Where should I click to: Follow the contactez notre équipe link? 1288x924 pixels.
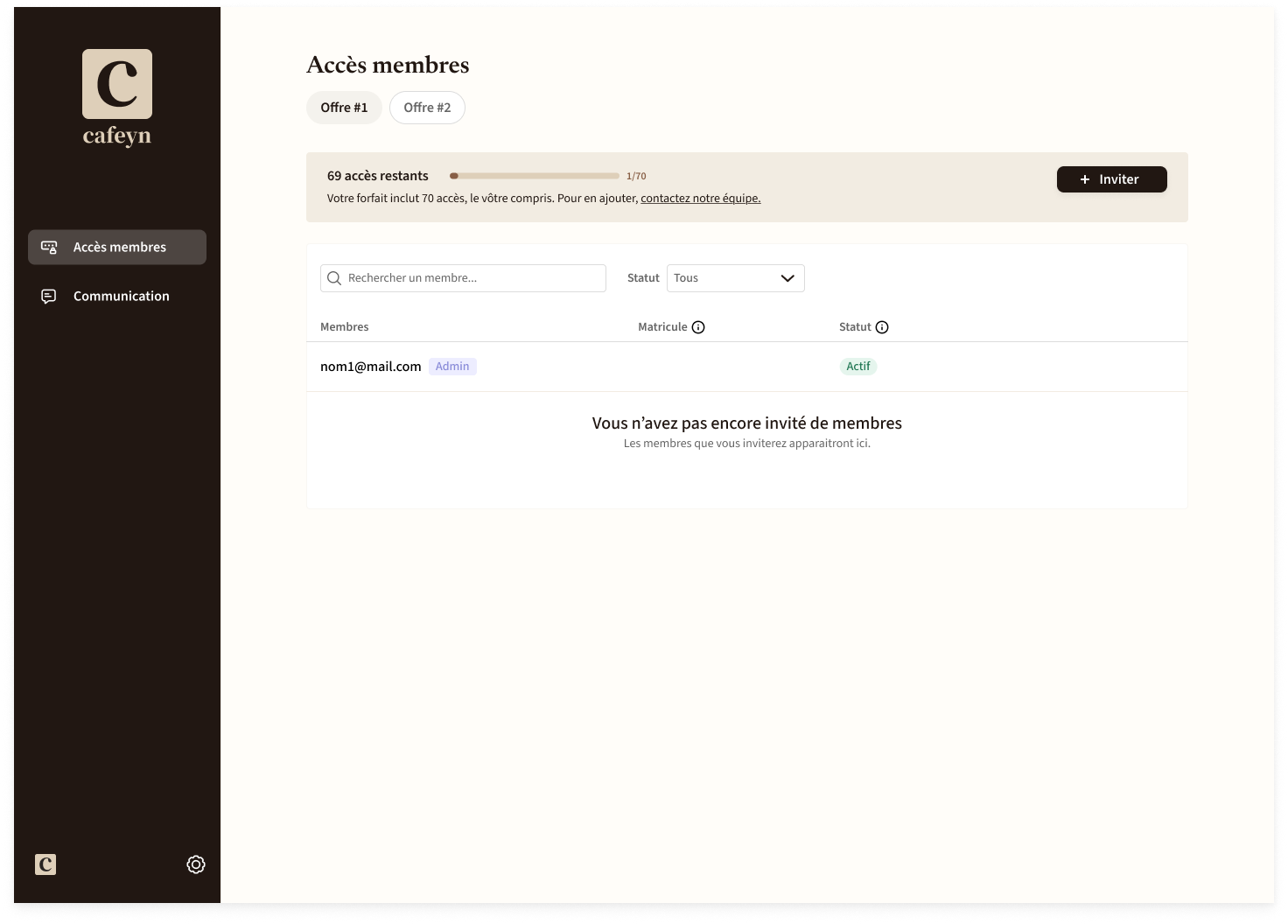coord(701,199)
